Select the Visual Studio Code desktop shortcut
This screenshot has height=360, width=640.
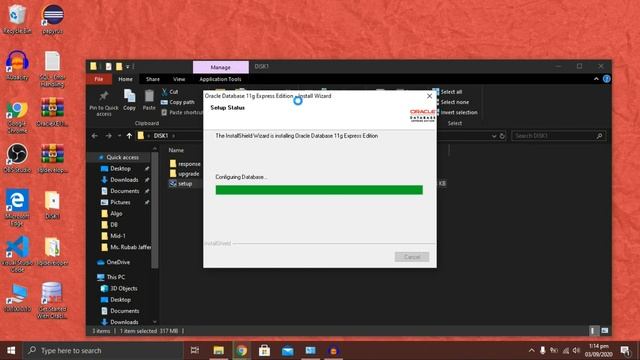17,254
